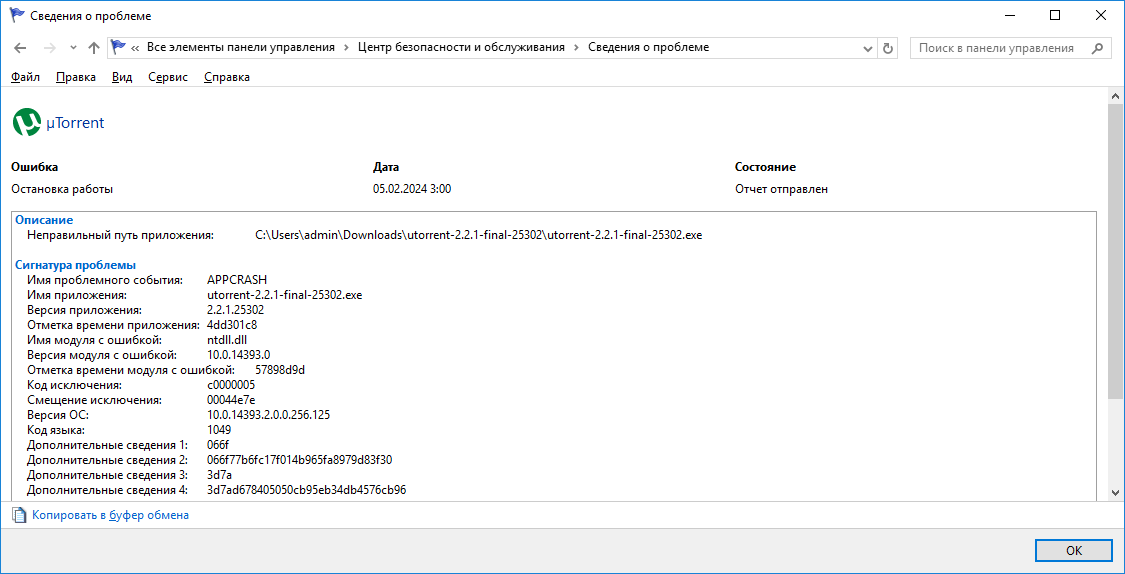
Task: Click Копировать в буфер обмена link
Action: [110, 515]
